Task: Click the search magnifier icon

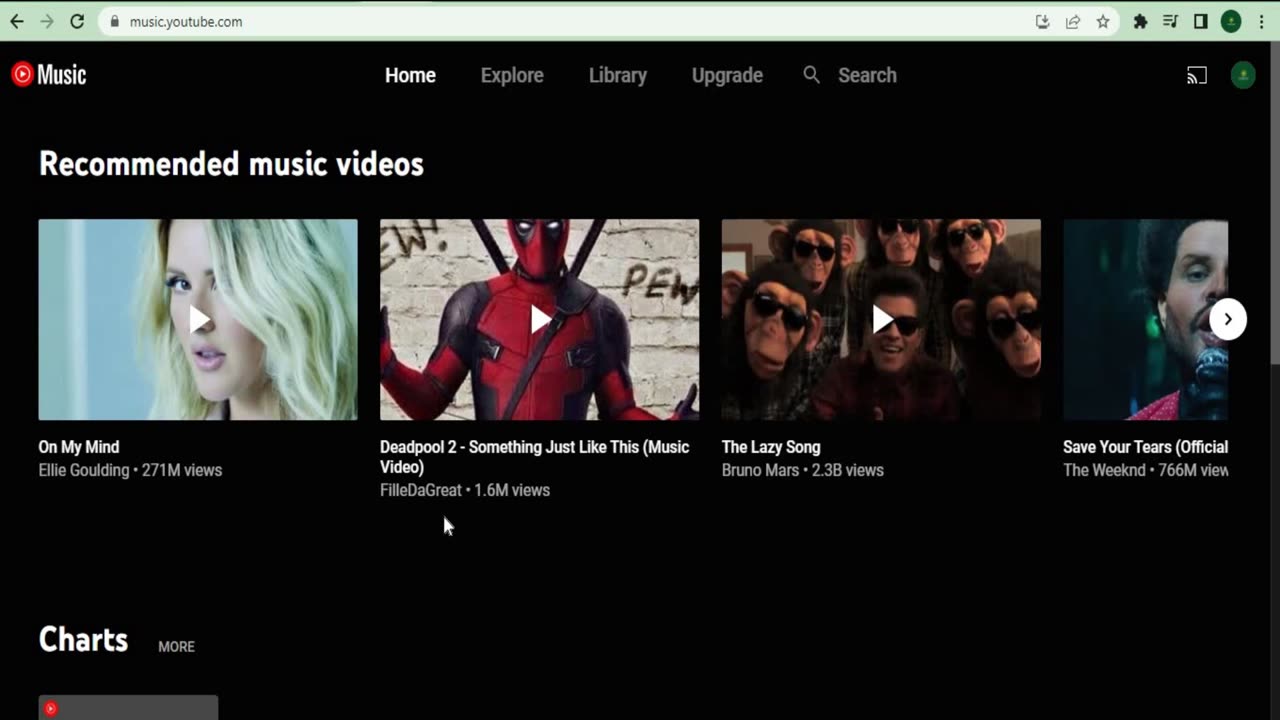Action: coord(812,75)
